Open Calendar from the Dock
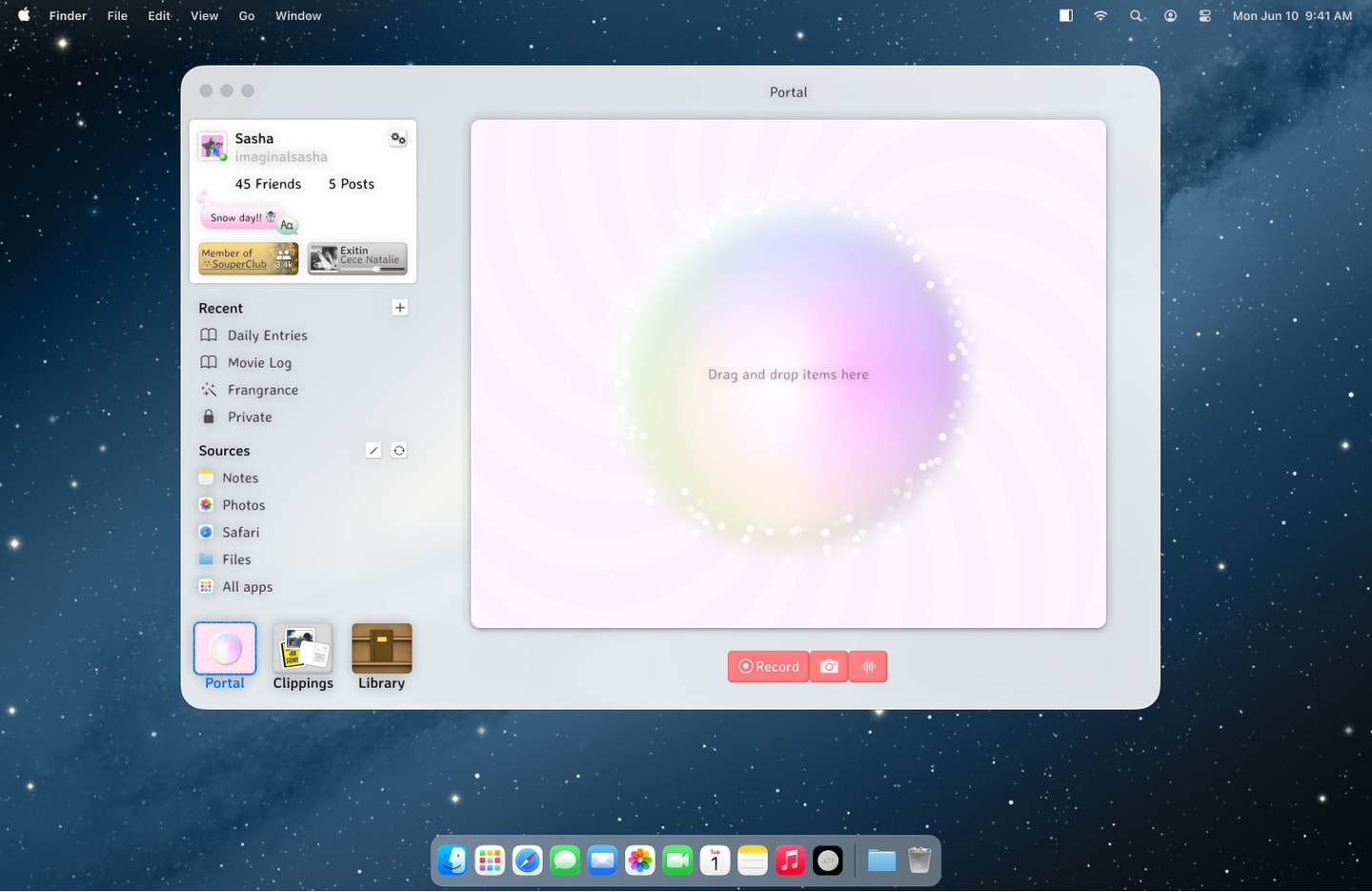 point(715,861)
